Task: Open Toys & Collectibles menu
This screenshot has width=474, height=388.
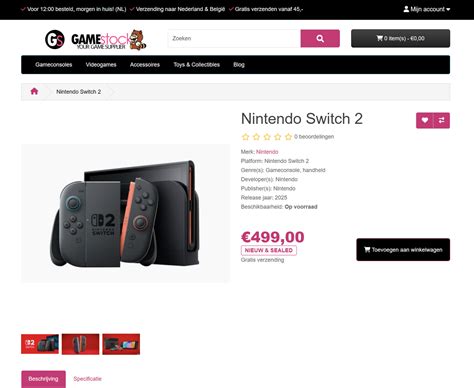Action: click(x=196, y=65)
